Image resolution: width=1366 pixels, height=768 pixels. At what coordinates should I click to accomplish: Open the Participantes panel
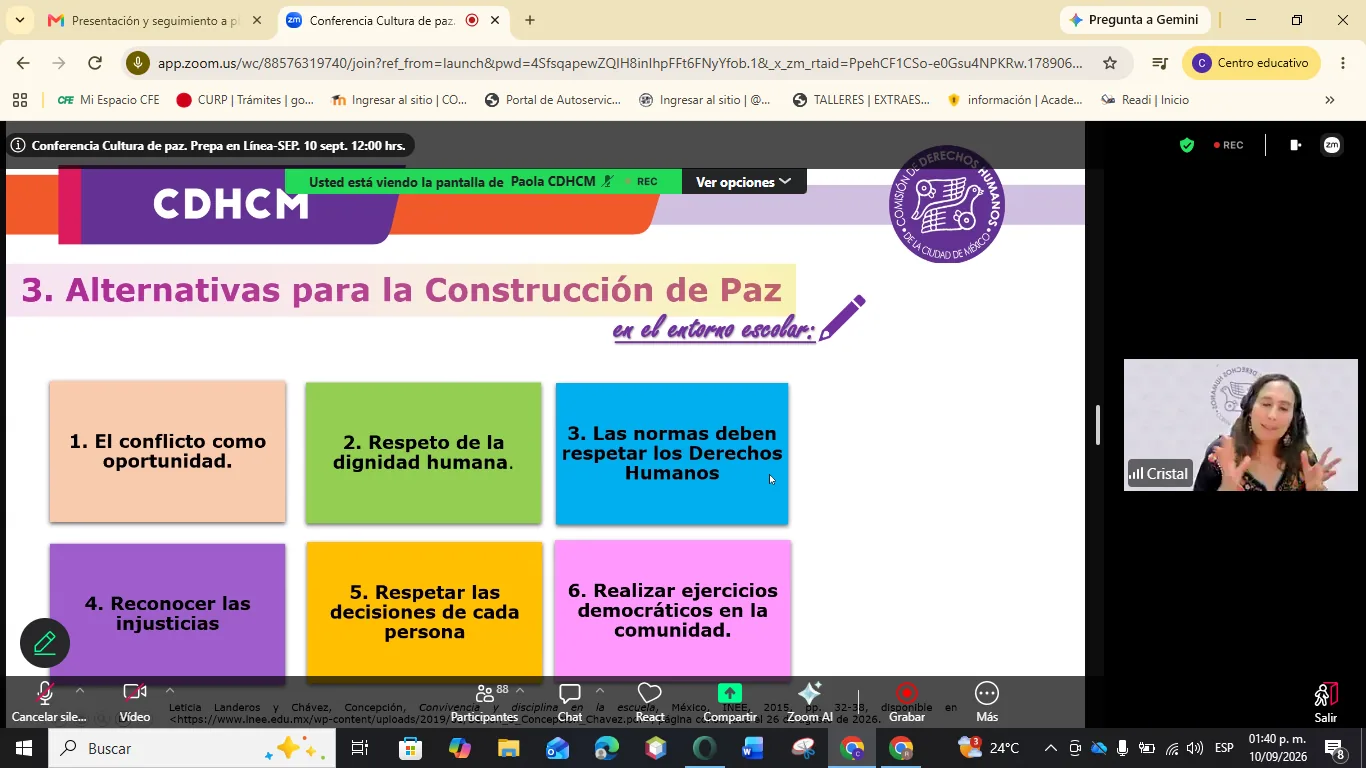(484, 703)
